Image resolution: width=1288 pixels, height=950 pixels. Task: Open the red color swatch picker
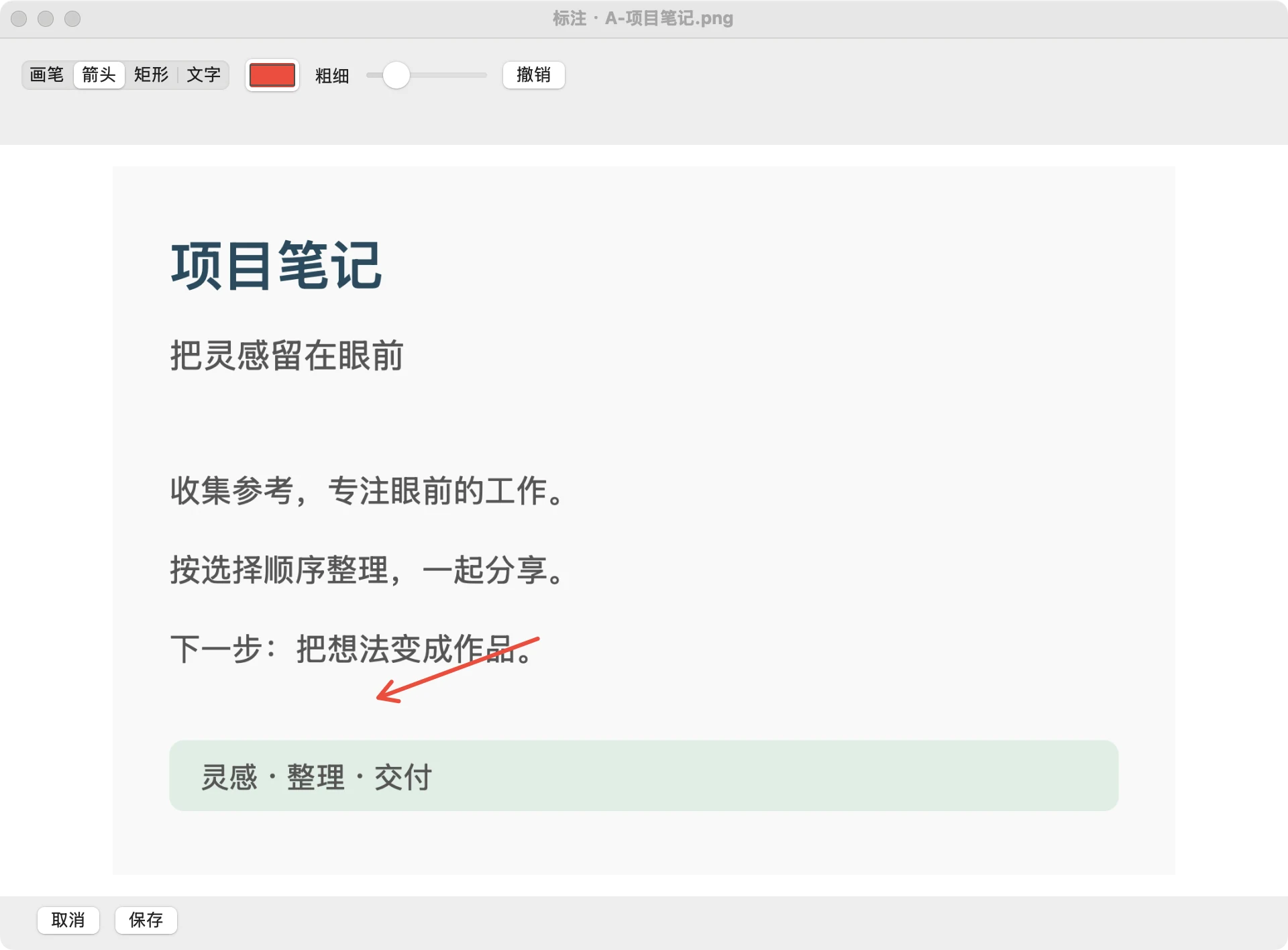coord(272,75)
